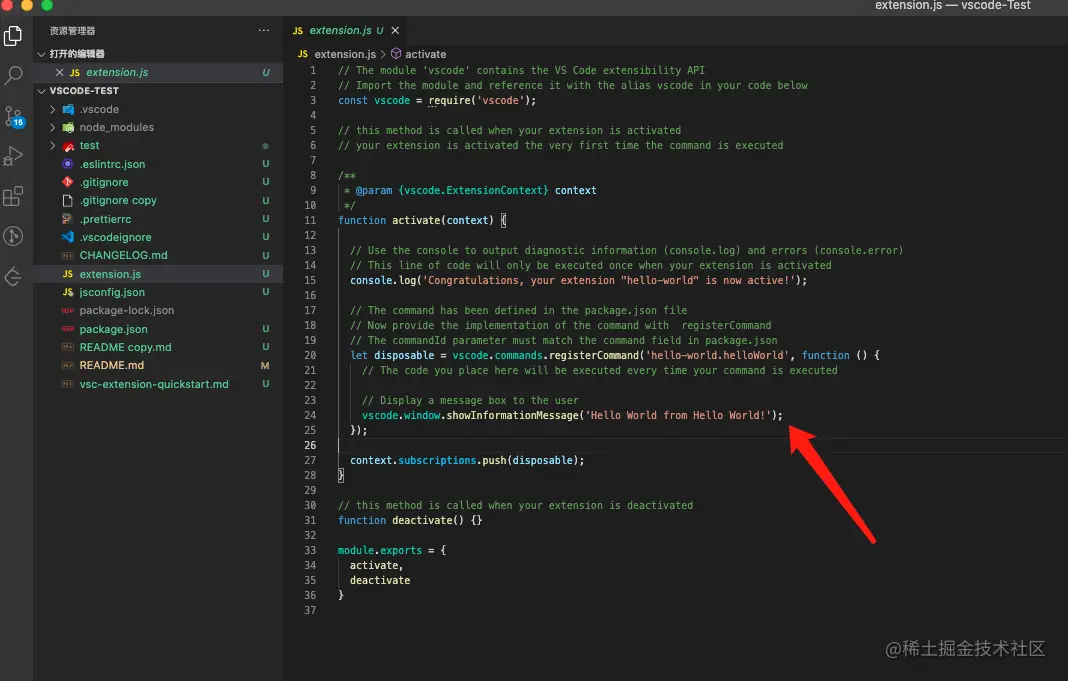
Task: Select extension.js in the file tree
Action: point(158,274)
